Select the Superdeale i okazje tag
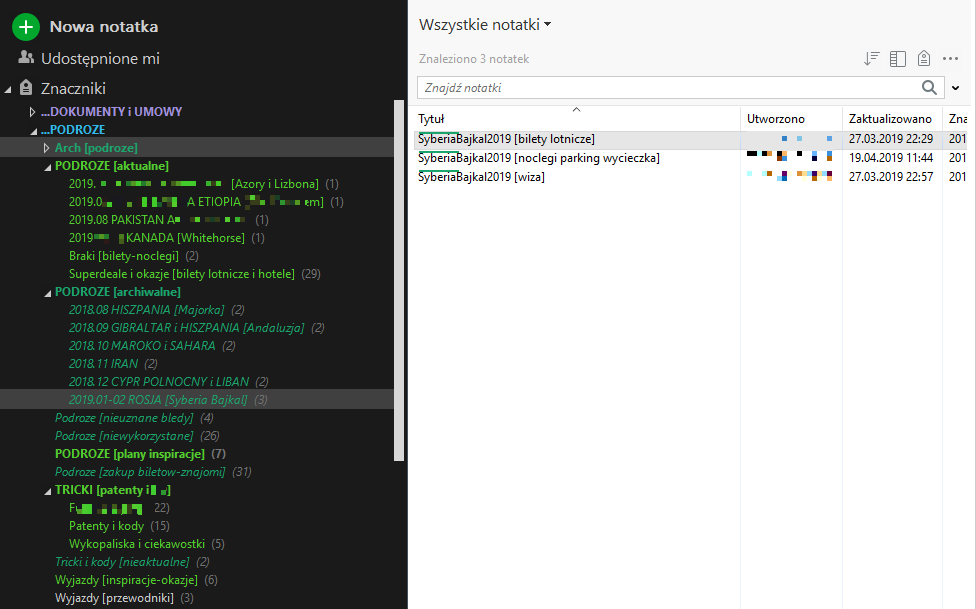The image size is (976, 609). [x=182, y=274]
